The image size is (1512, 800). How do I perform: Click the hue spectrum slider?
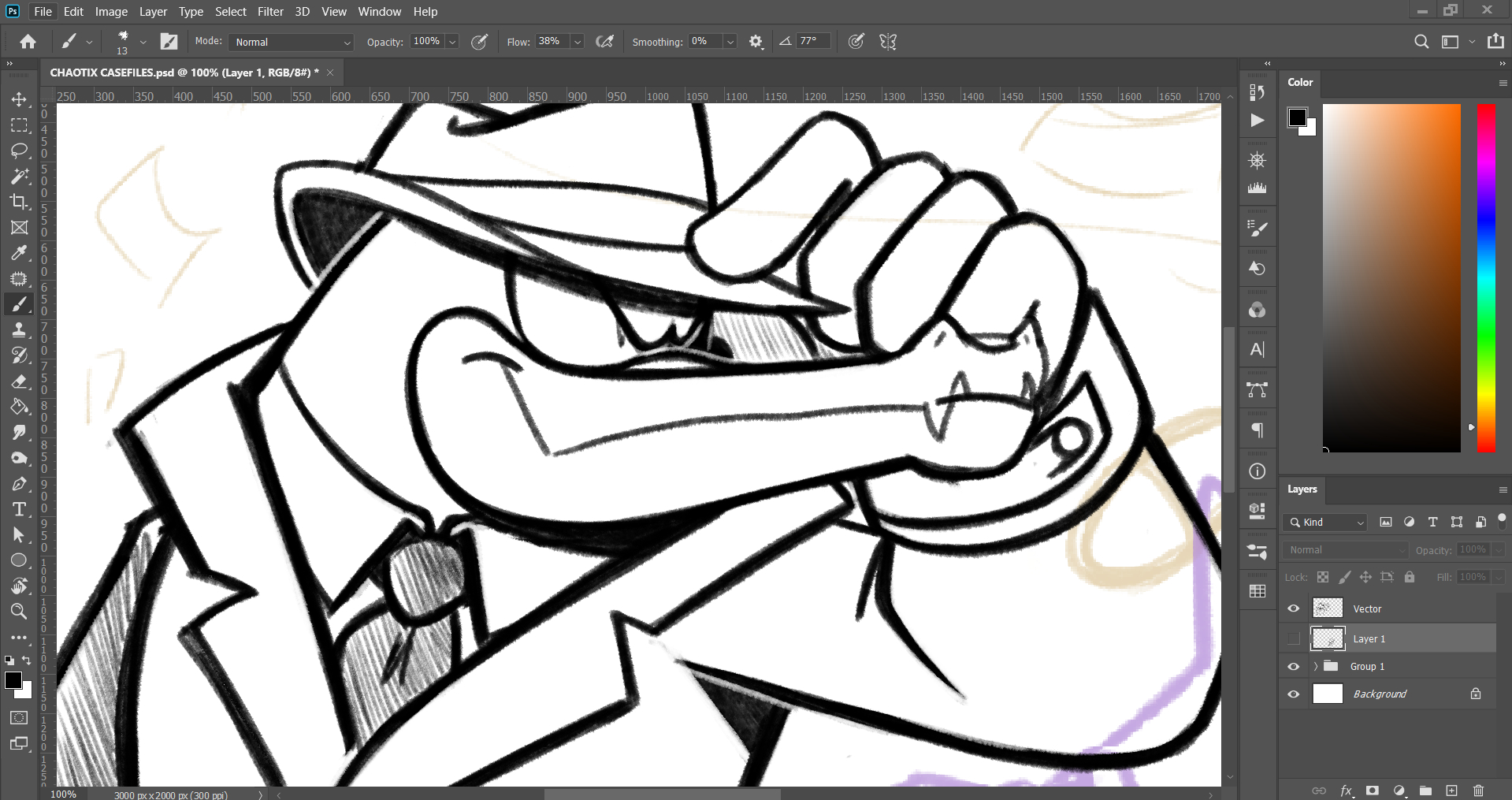point(1486,277)
